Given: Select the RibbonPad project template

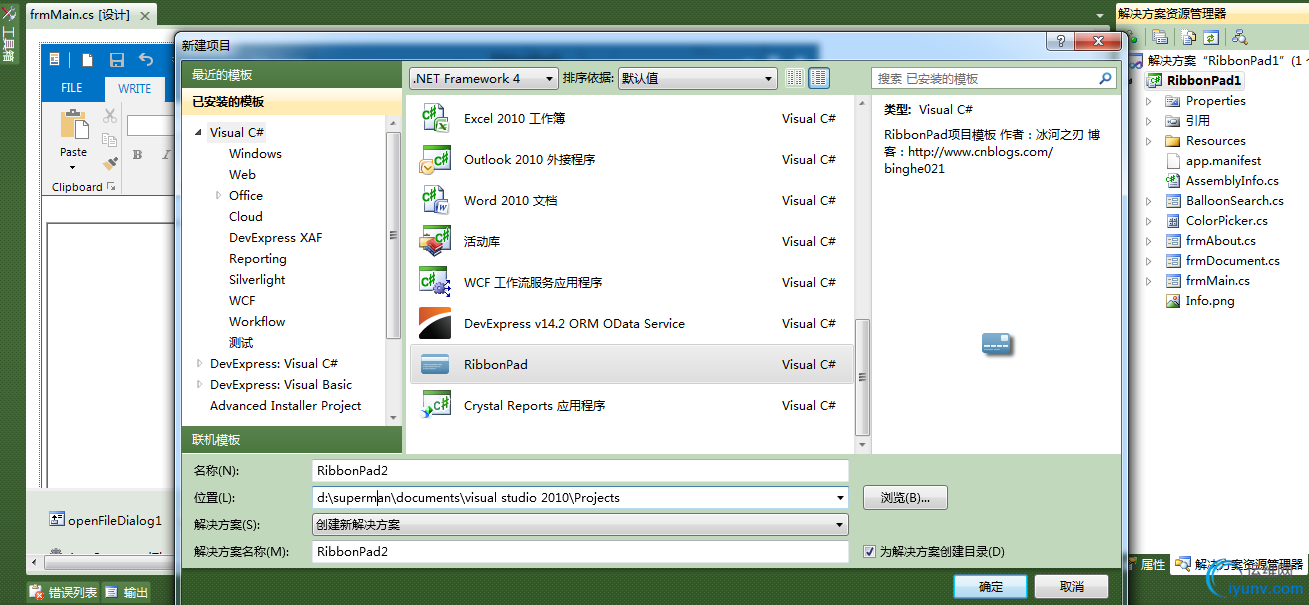Looking at the screenshot, I should click(x=631, y=364).
